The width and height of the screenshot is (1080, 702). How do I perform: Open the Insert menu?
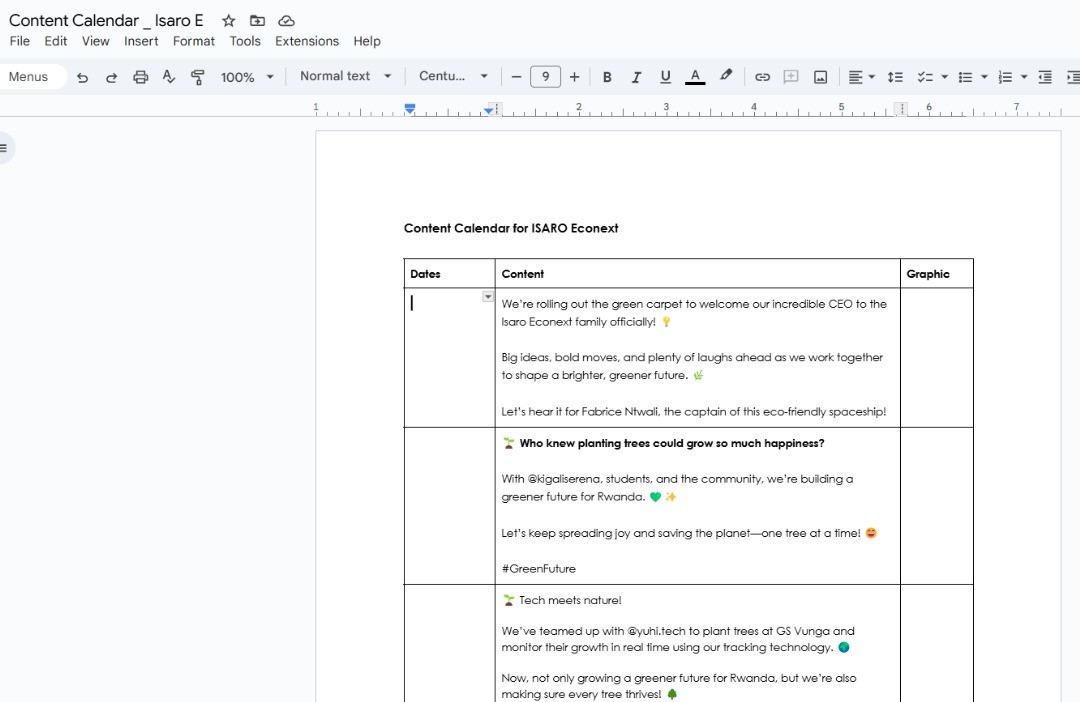141,41
